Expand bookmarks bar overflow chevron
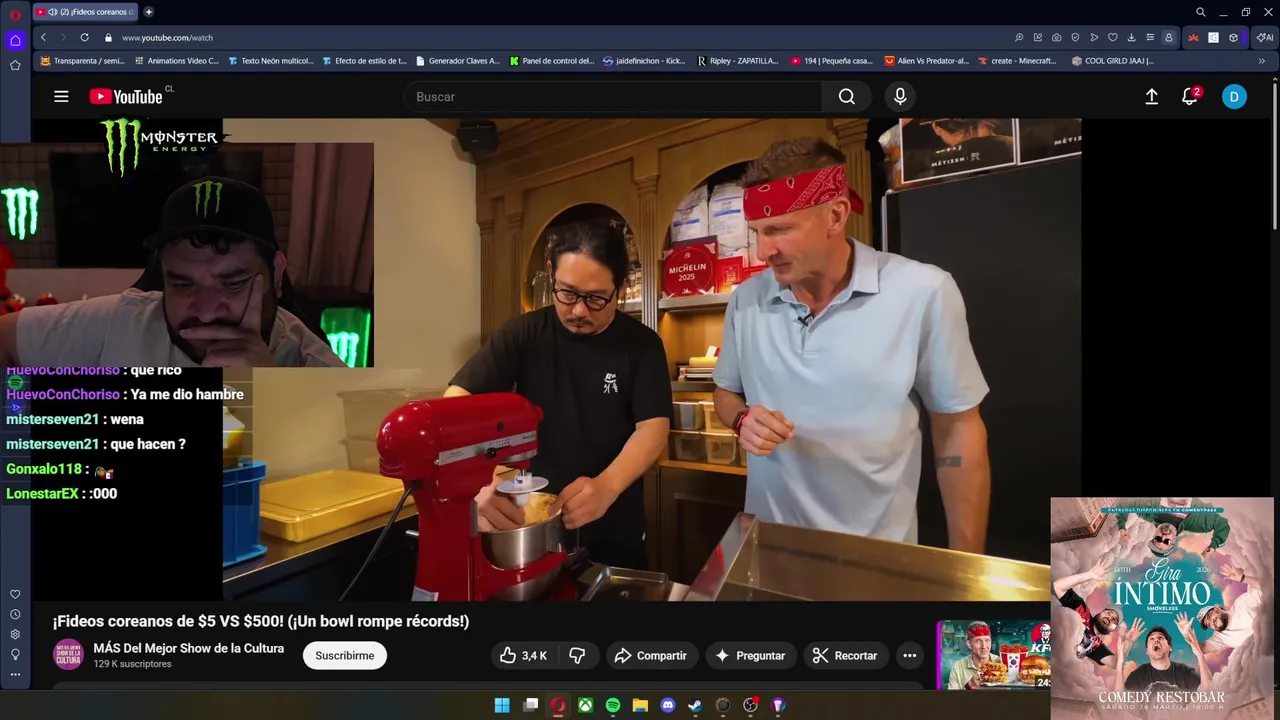 tap(1261, 61)
